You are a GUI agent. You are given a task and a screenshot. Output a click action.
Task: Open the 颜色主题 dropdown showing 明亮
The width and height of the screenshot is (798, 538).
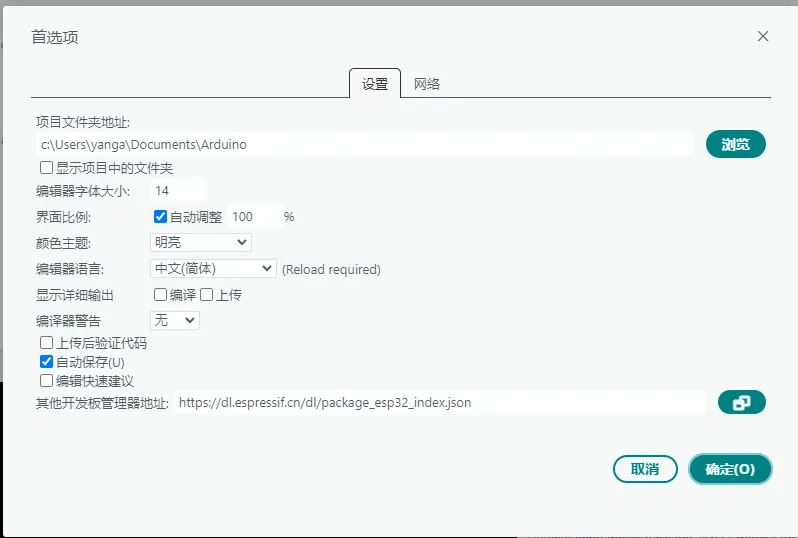tap(200, 242)
